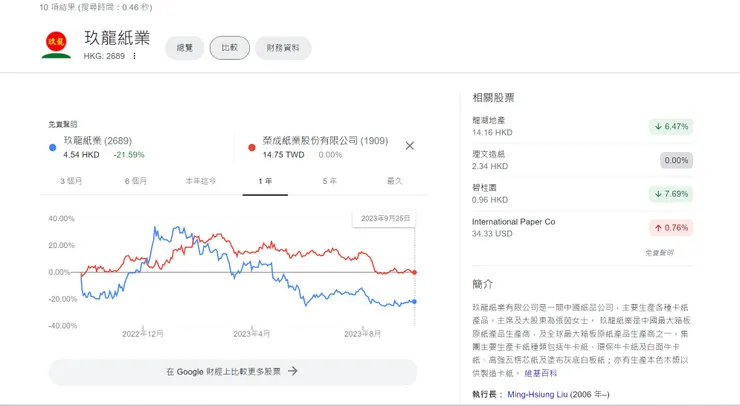Image resolution: width=740 pixels, height=406 pixels.
Task: Switch chart range to 3 個月
Action: pos(71,181)
